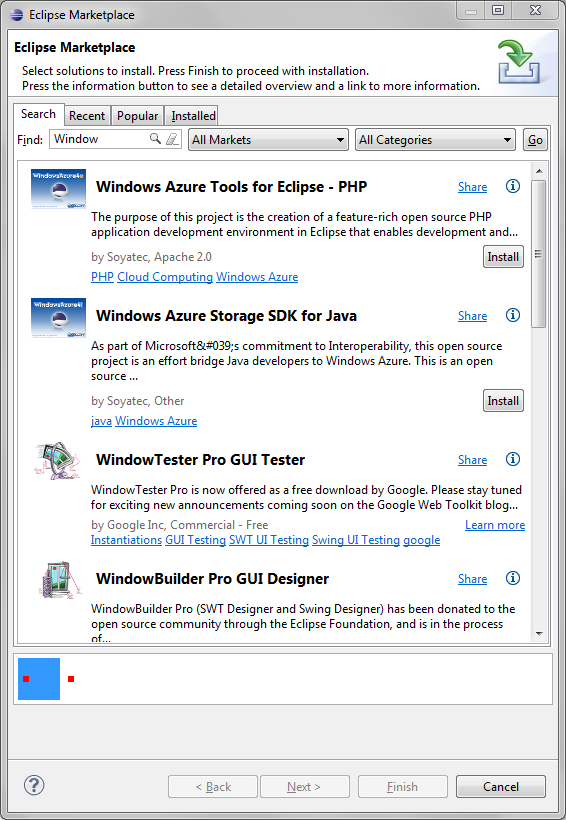Open info for Windows Azure Tools for Eclipse - PHP

(x=513, y=186)
